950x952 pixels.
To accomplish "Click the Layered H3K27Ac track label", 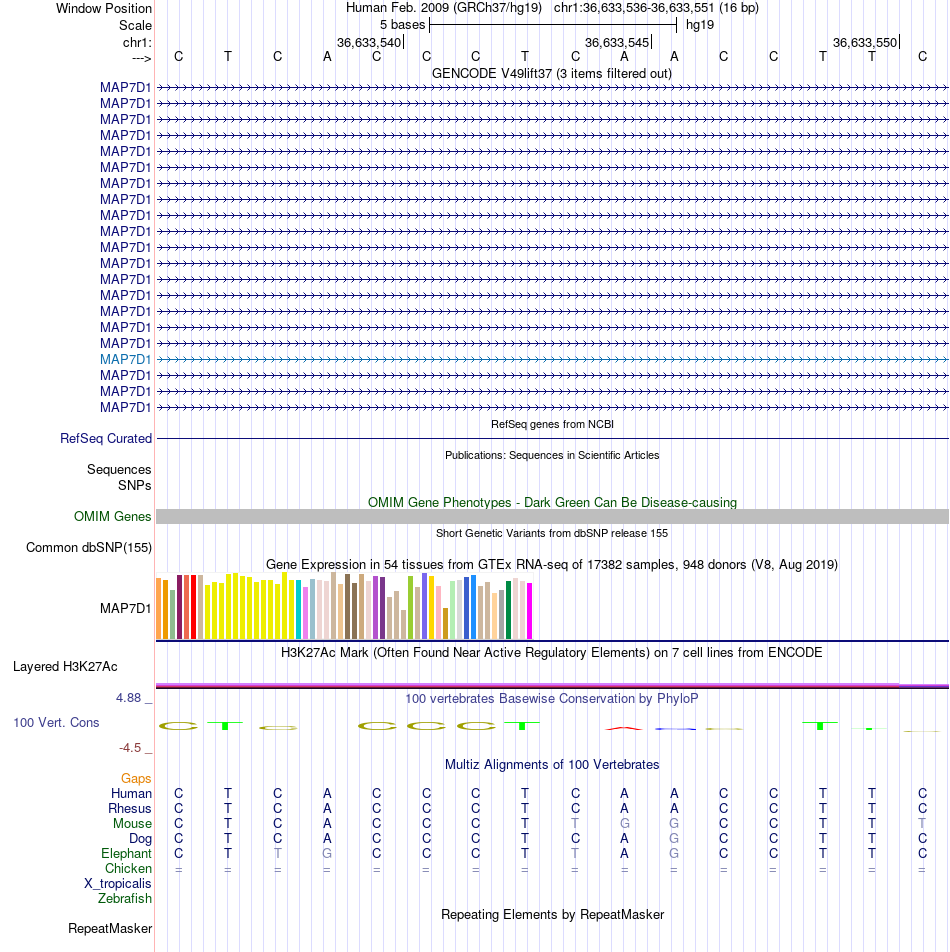I will (x=65, y=666).
